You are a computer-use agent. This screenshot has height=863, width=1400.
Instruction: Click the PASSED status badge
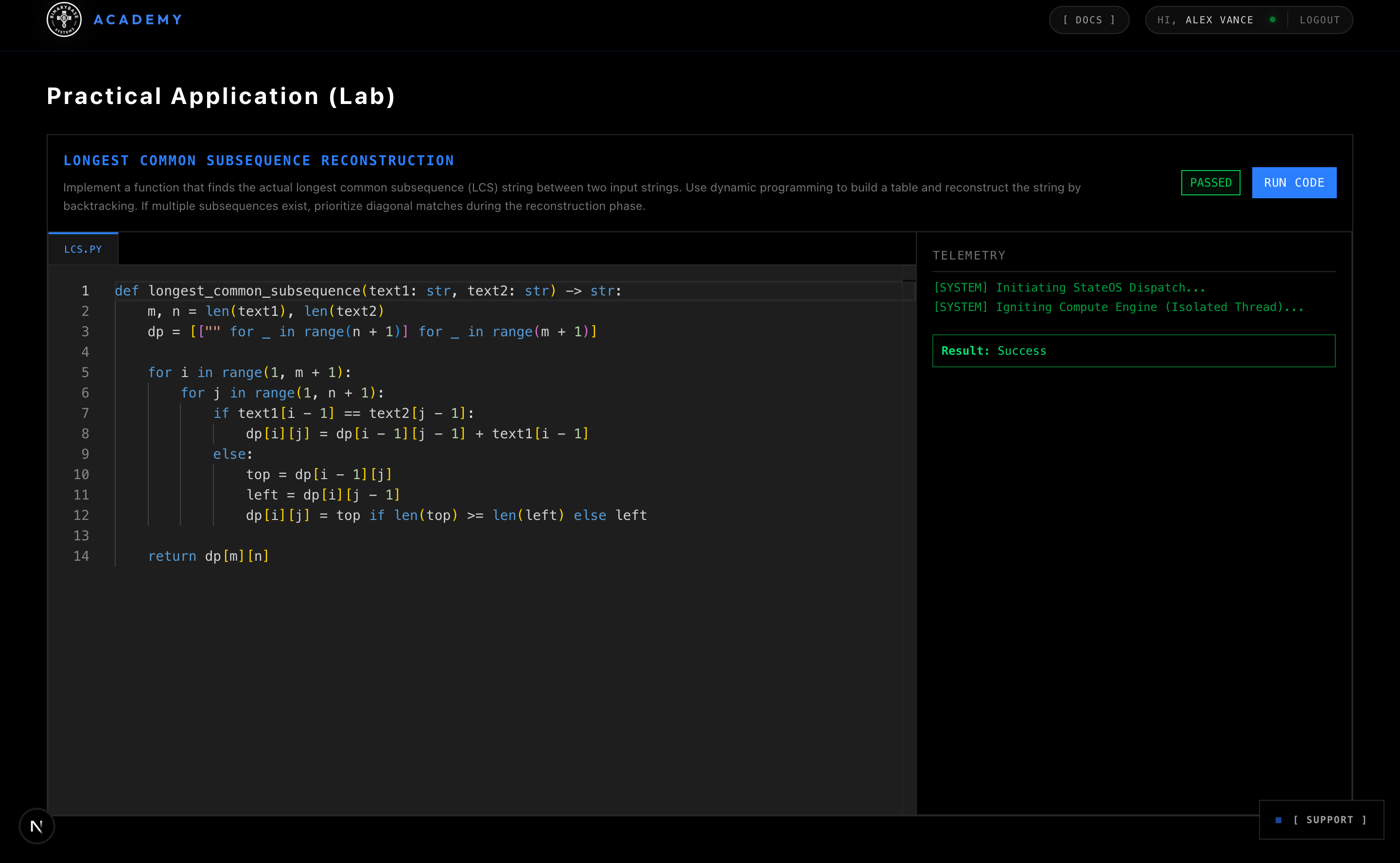pyautogui.click(x=1210, y=183)
